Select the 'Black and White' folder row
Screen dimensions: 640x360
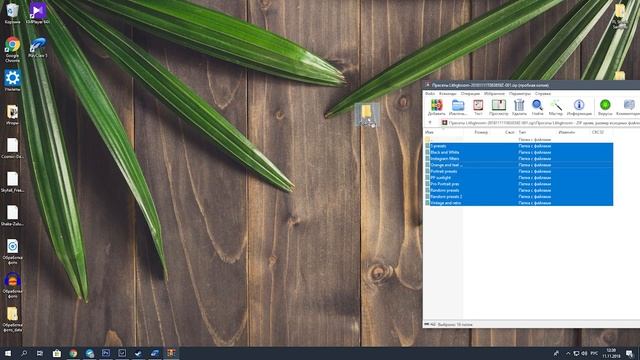click(519, 152)
